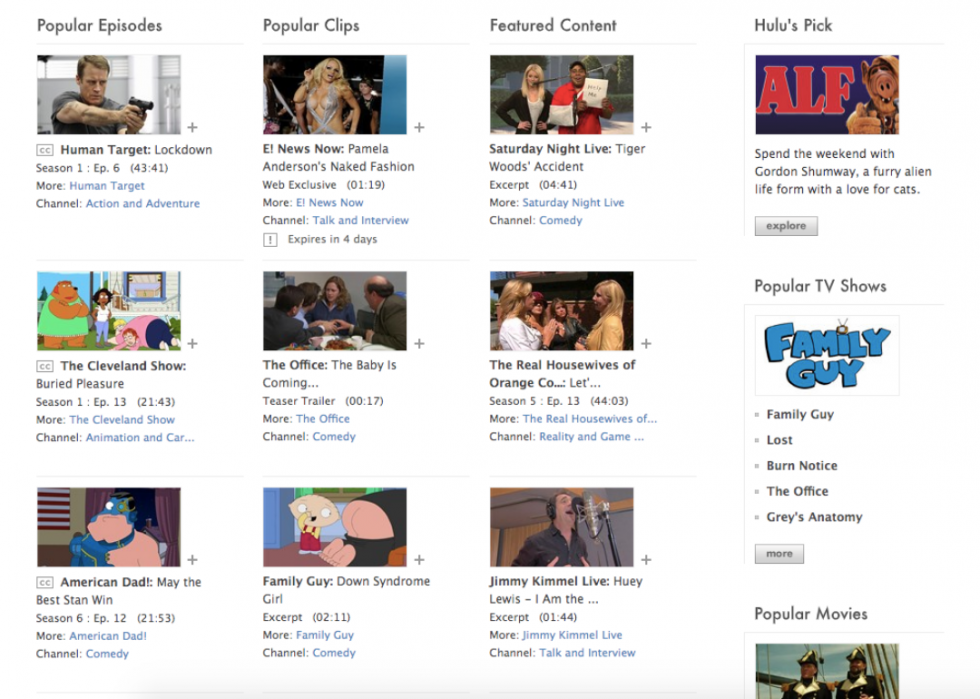Add Human Target Lockdown to queue (plus icon)
Viewport: 980px width, 699px height.
pos(192,127)
